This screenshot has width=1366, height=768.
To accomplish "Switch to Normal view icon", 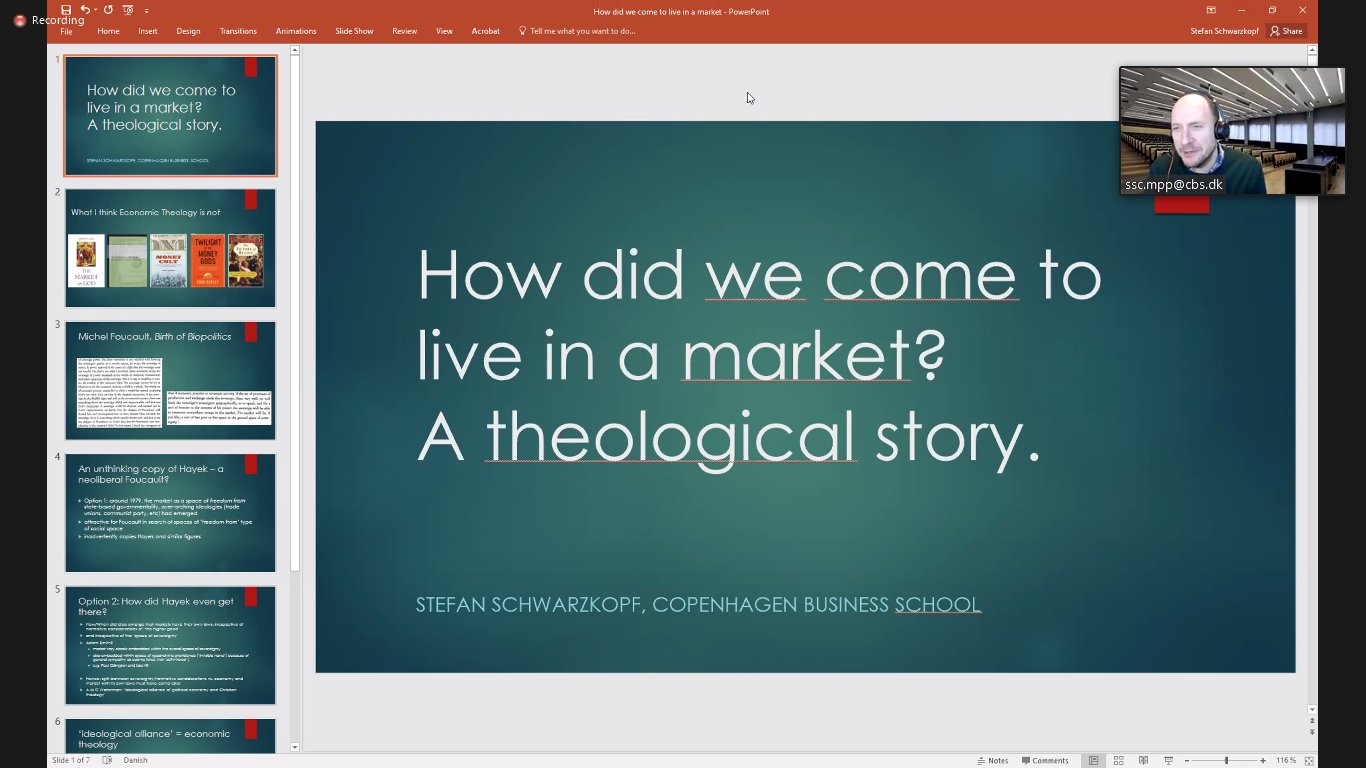I will 1094,761.
